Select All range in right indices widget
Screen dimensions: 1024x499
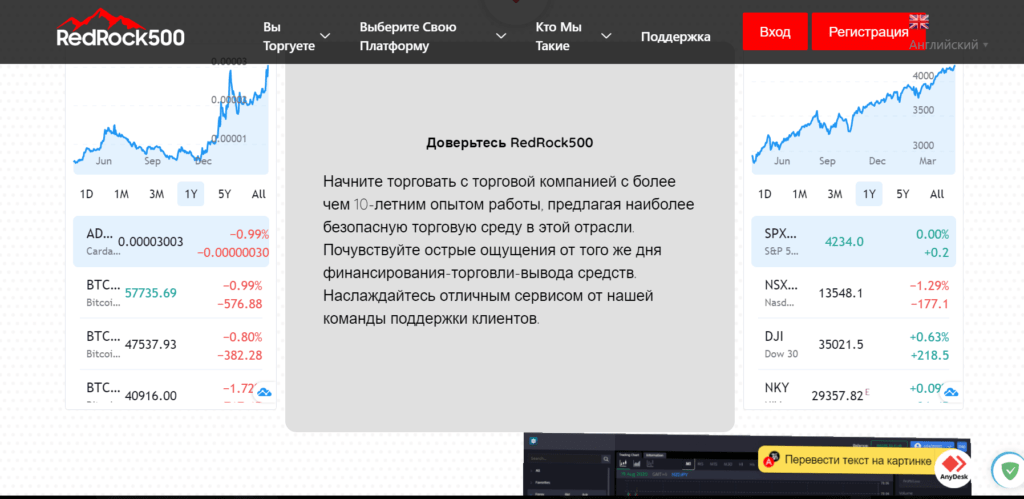pyautogui.click(x=937, y=194)
